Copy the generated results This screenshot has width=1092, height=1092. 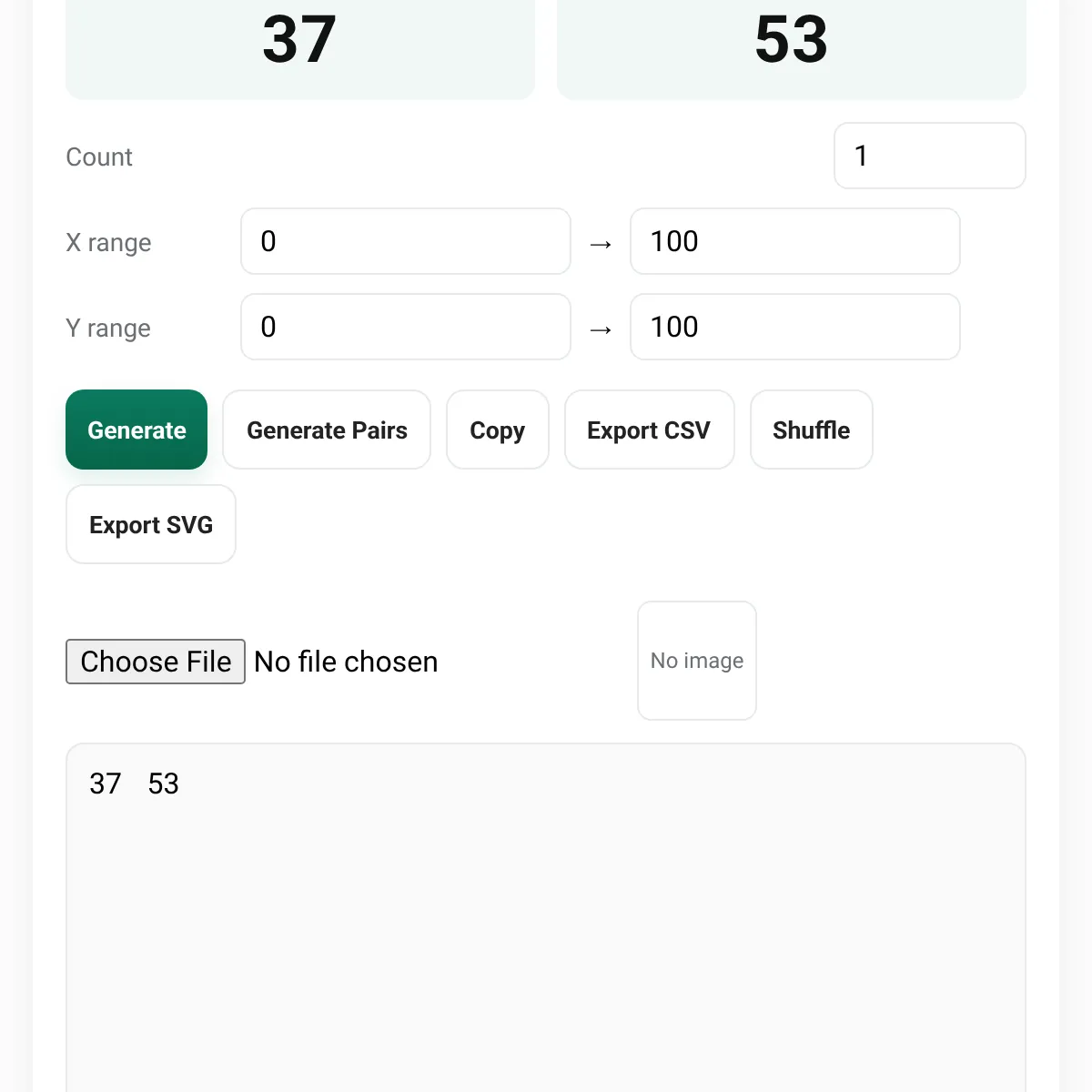point(498,430)
